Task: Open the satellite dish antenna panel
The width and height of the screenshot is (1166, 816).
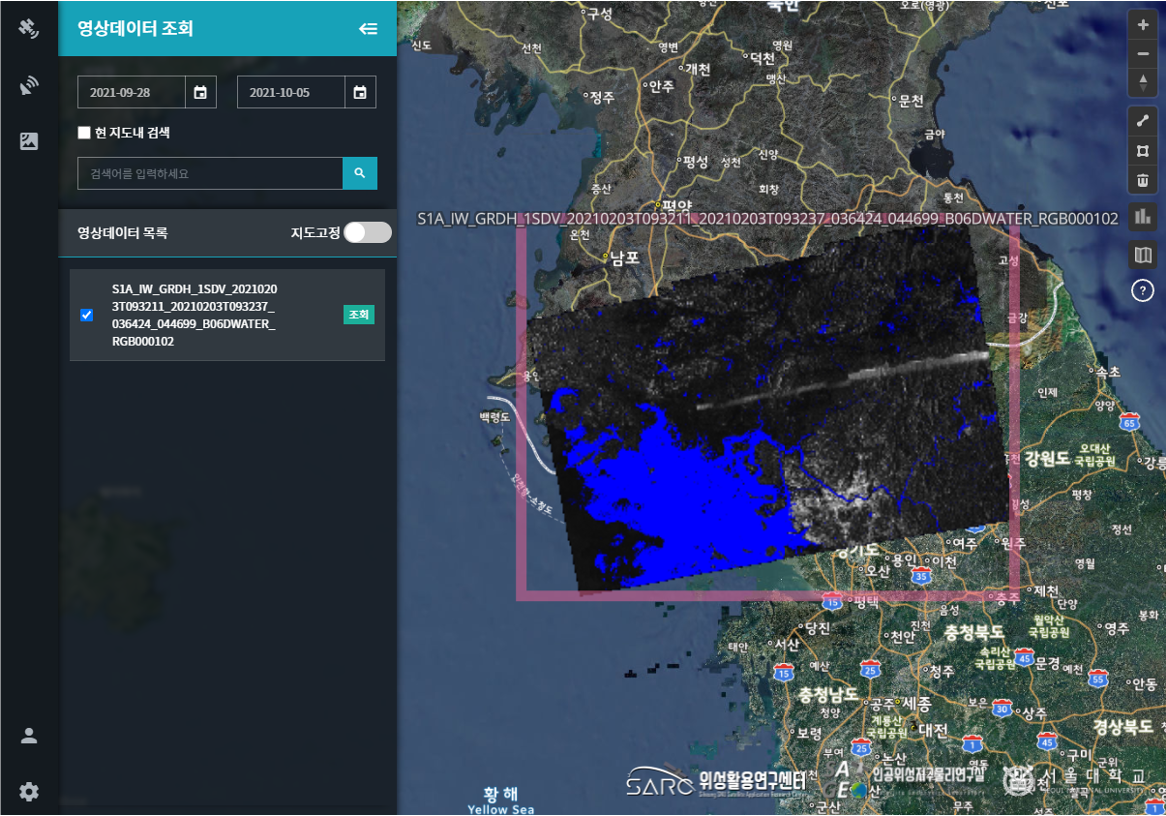Action: click(x=29, y=86)
